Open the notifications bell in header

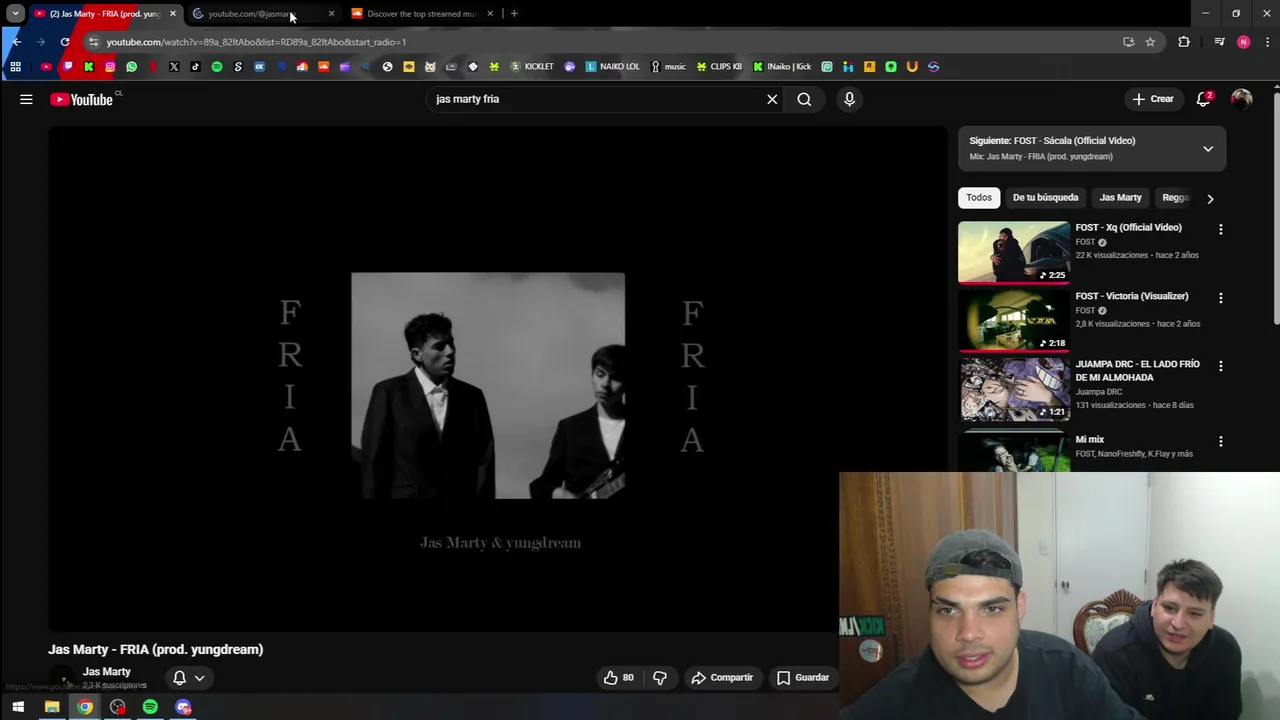tap(1204, 99)
